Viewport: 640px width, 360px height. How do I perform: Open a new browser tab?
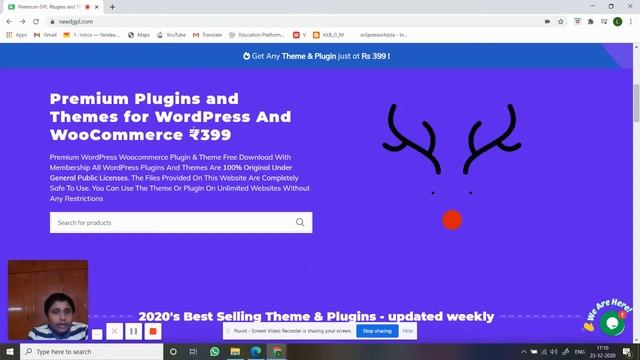[112, 7]
